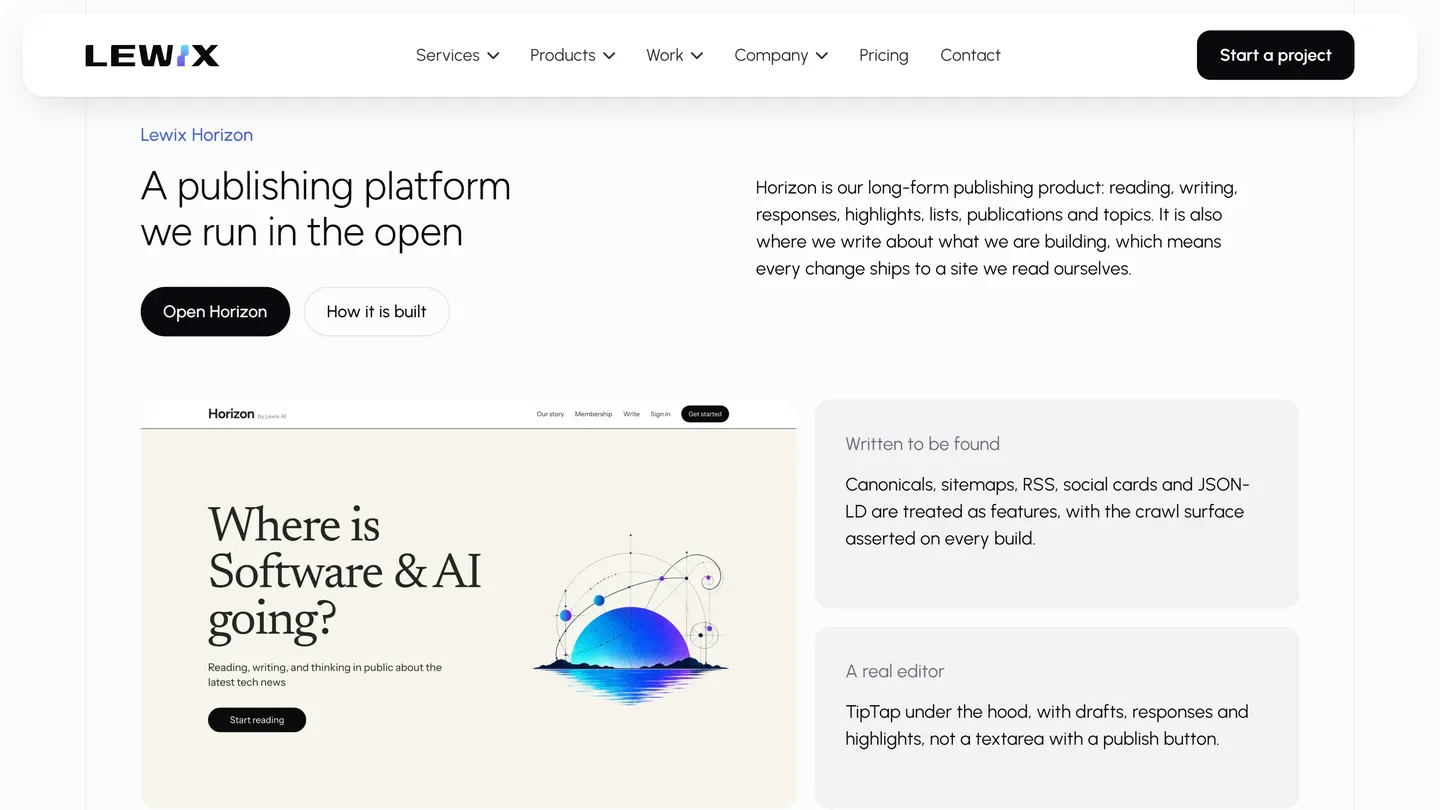
Task: Click the Start a project button
Action: [1275, 55]
